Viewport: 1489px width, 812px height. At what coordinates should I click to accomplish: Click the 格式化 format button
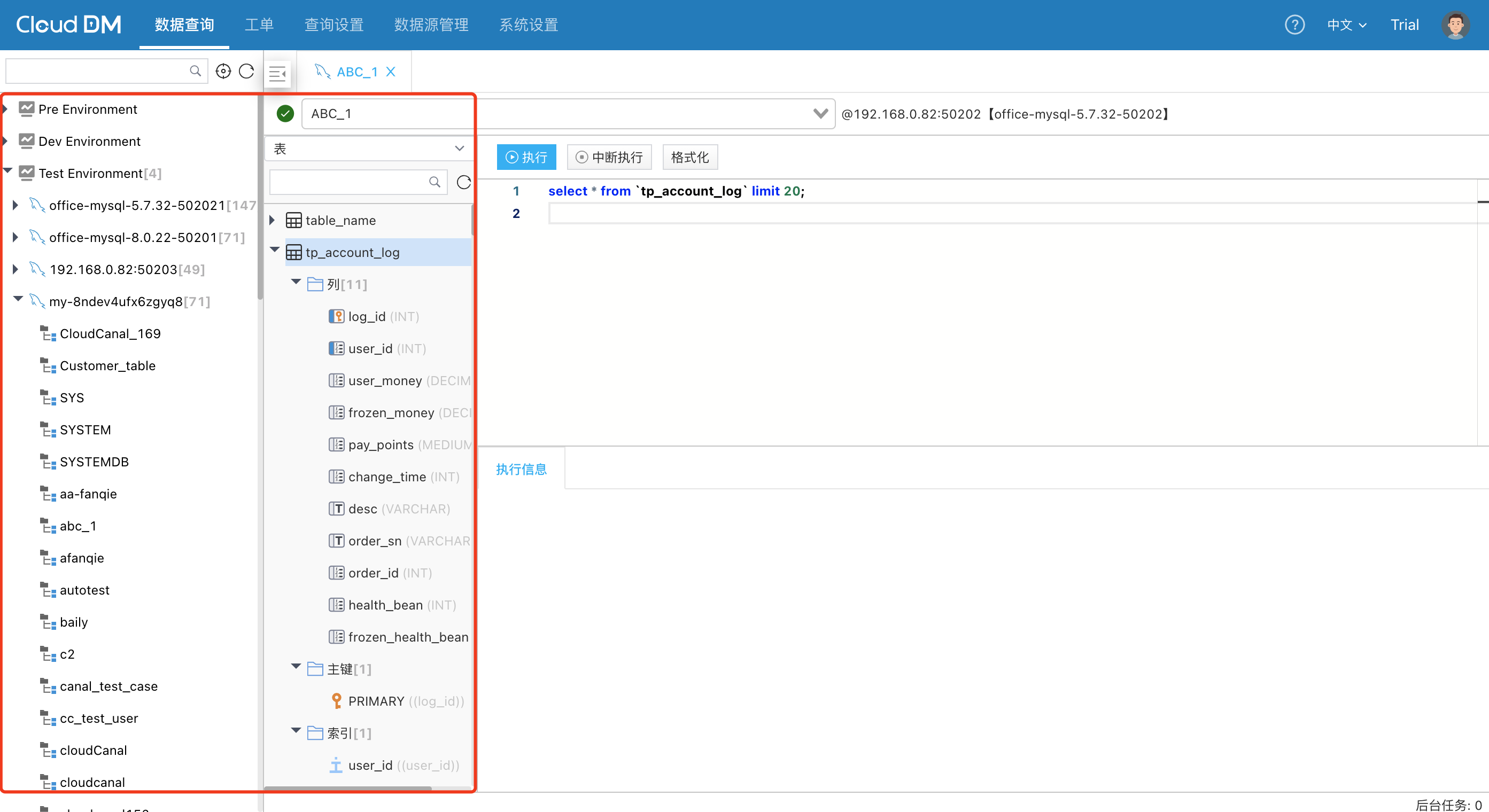coord(689,157)
